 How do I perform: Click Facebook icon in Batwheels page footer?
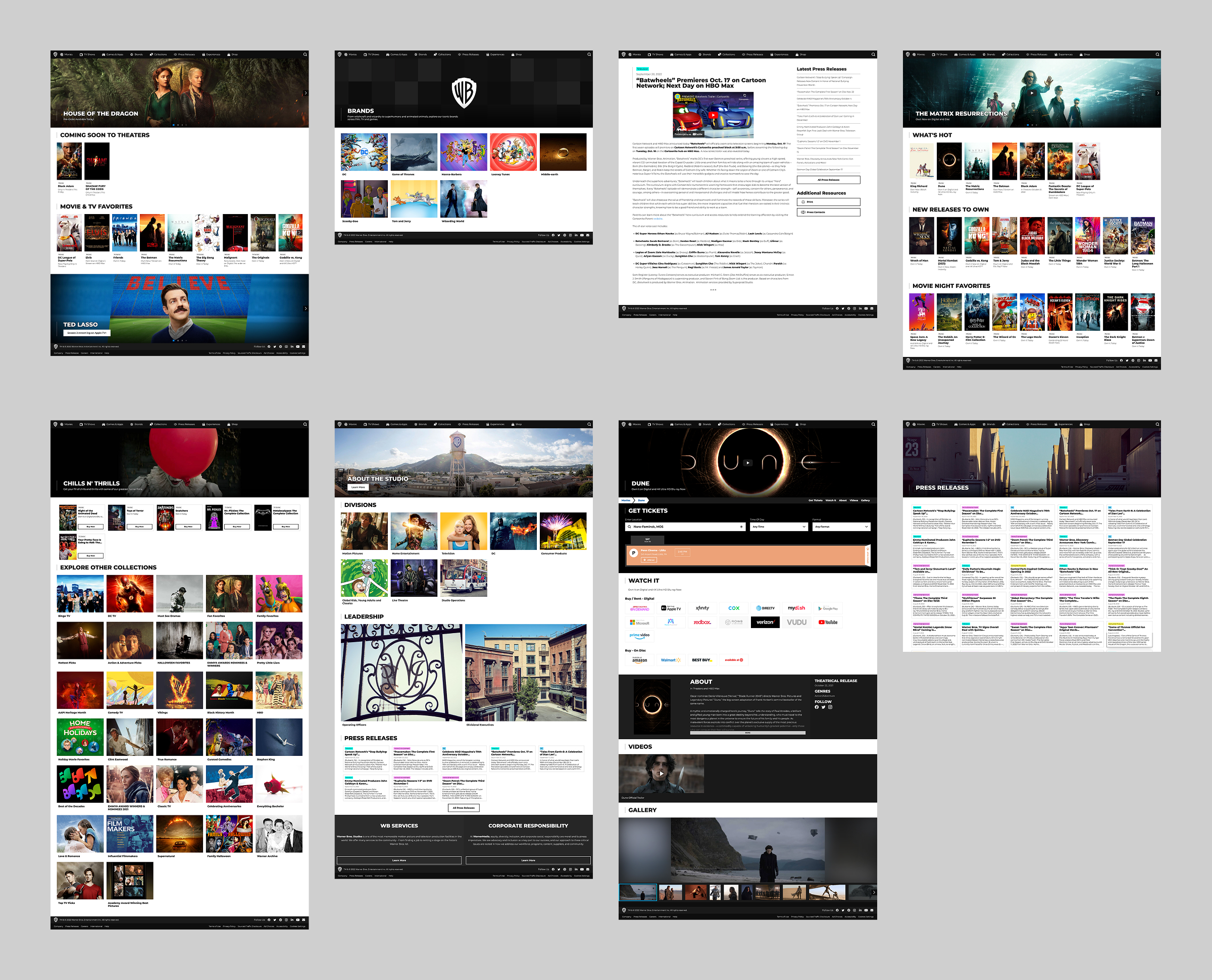tap(837, 308)
